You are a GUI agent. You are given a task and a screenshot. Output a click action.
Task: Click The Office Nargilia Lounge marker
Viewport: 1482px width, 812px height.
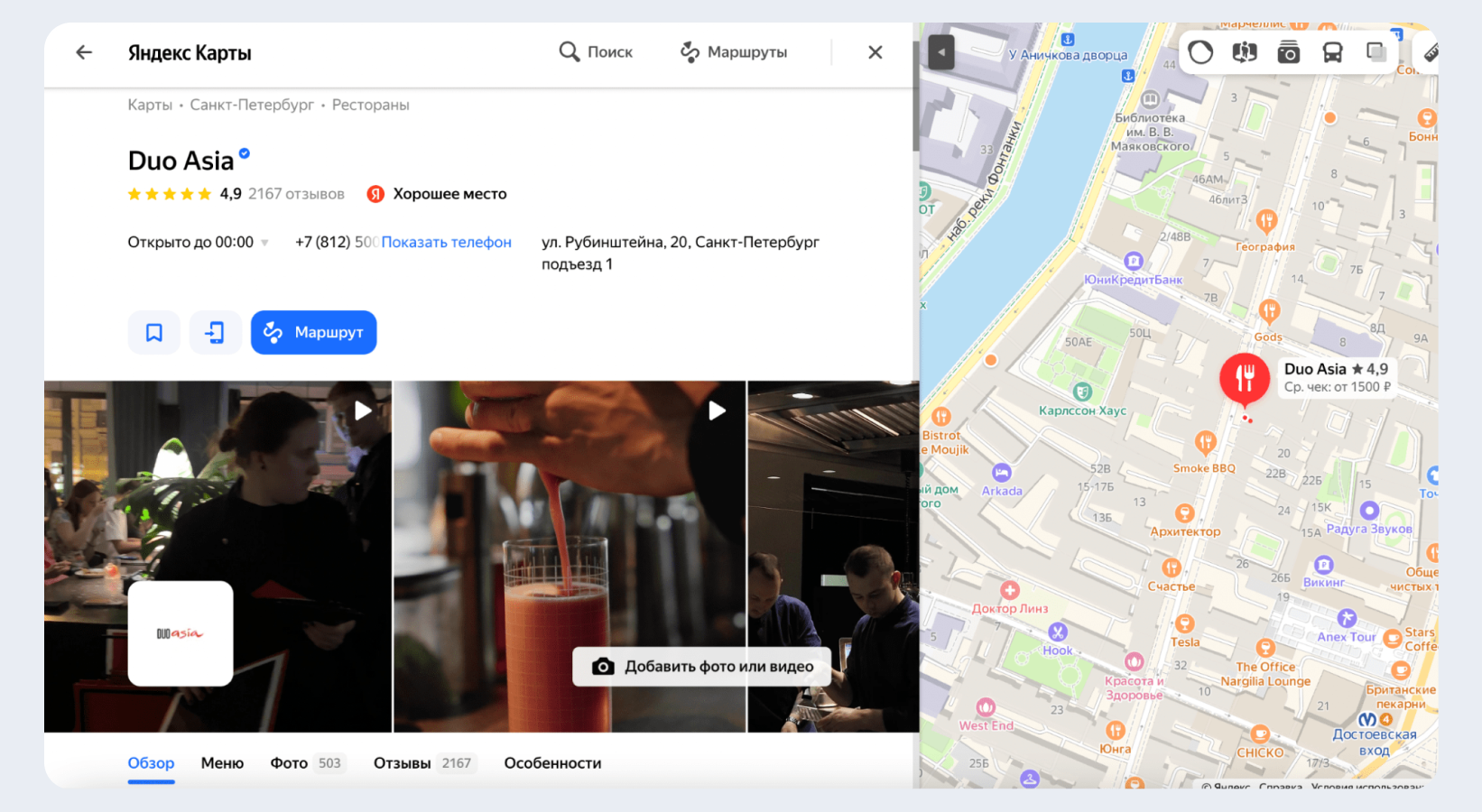point(1265,648)
